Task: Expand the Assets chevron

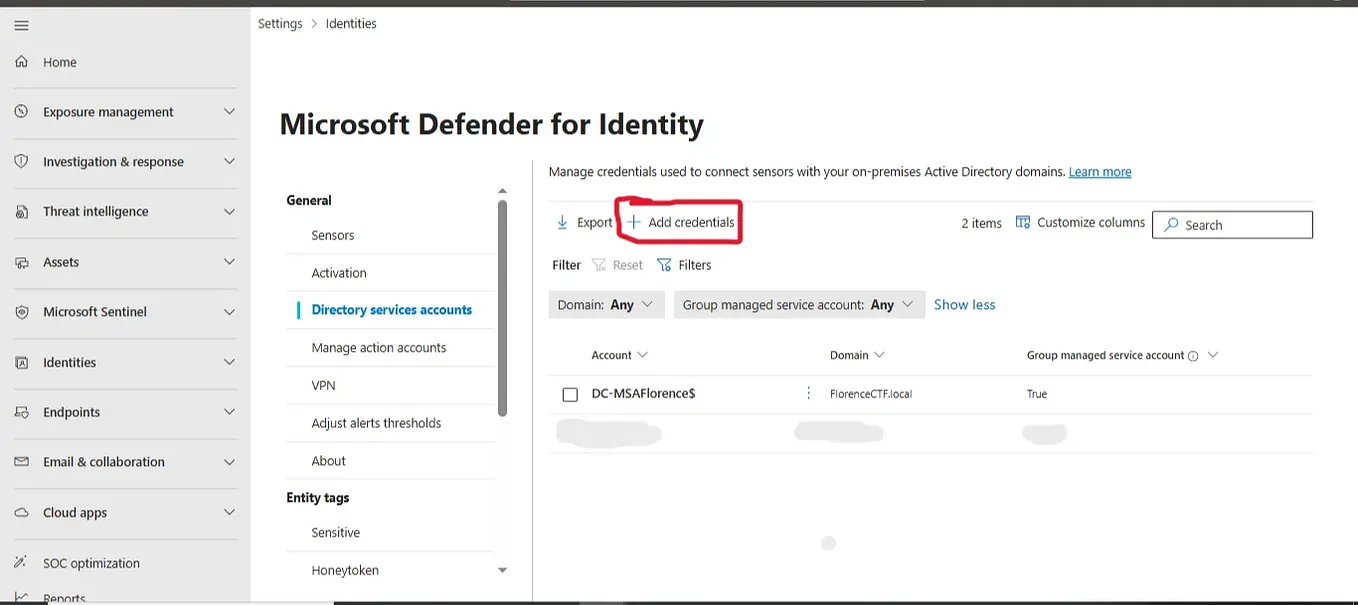Action: click(x=229, y=262)
